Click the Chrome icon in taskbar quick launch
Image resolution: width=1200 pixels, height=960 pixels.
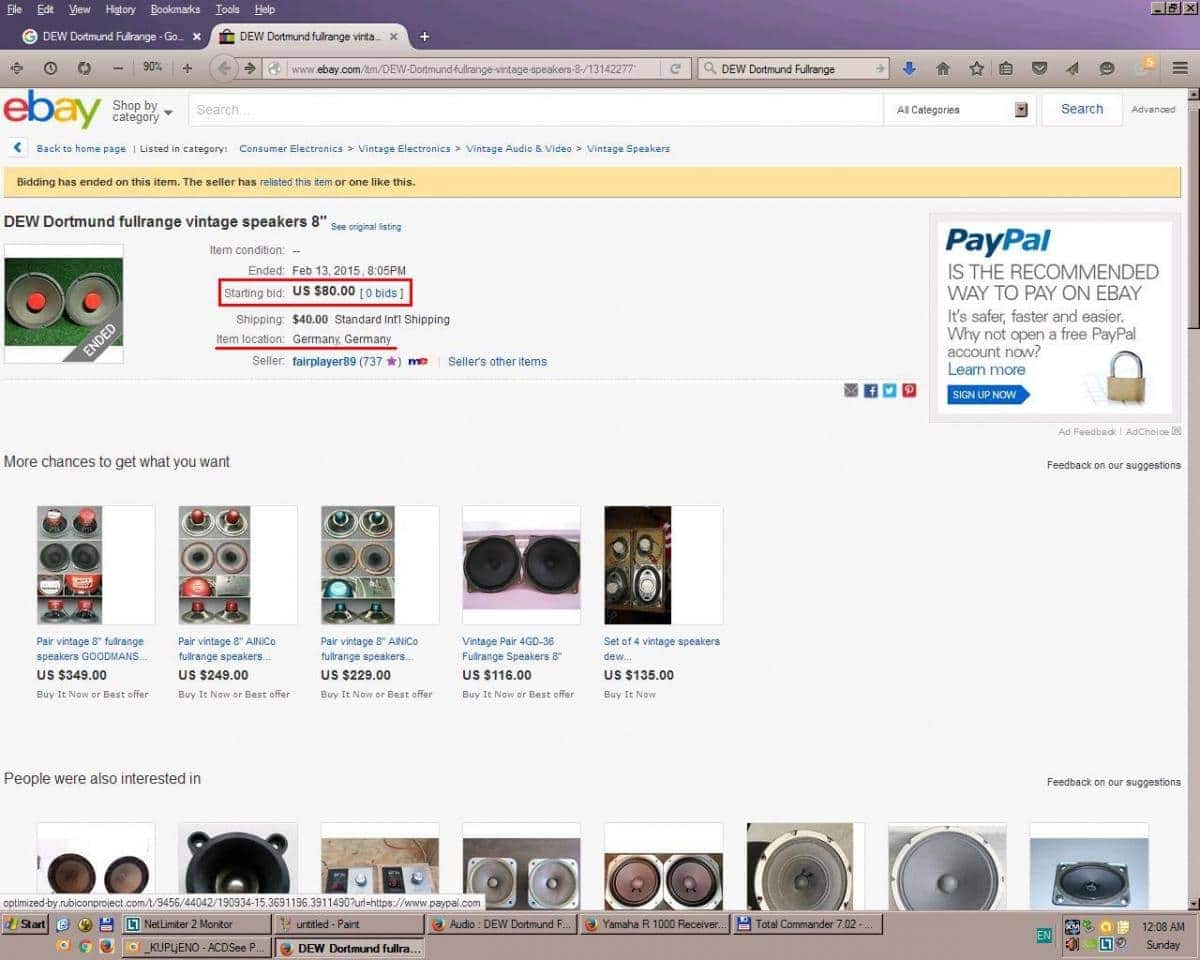coord(85,944)
